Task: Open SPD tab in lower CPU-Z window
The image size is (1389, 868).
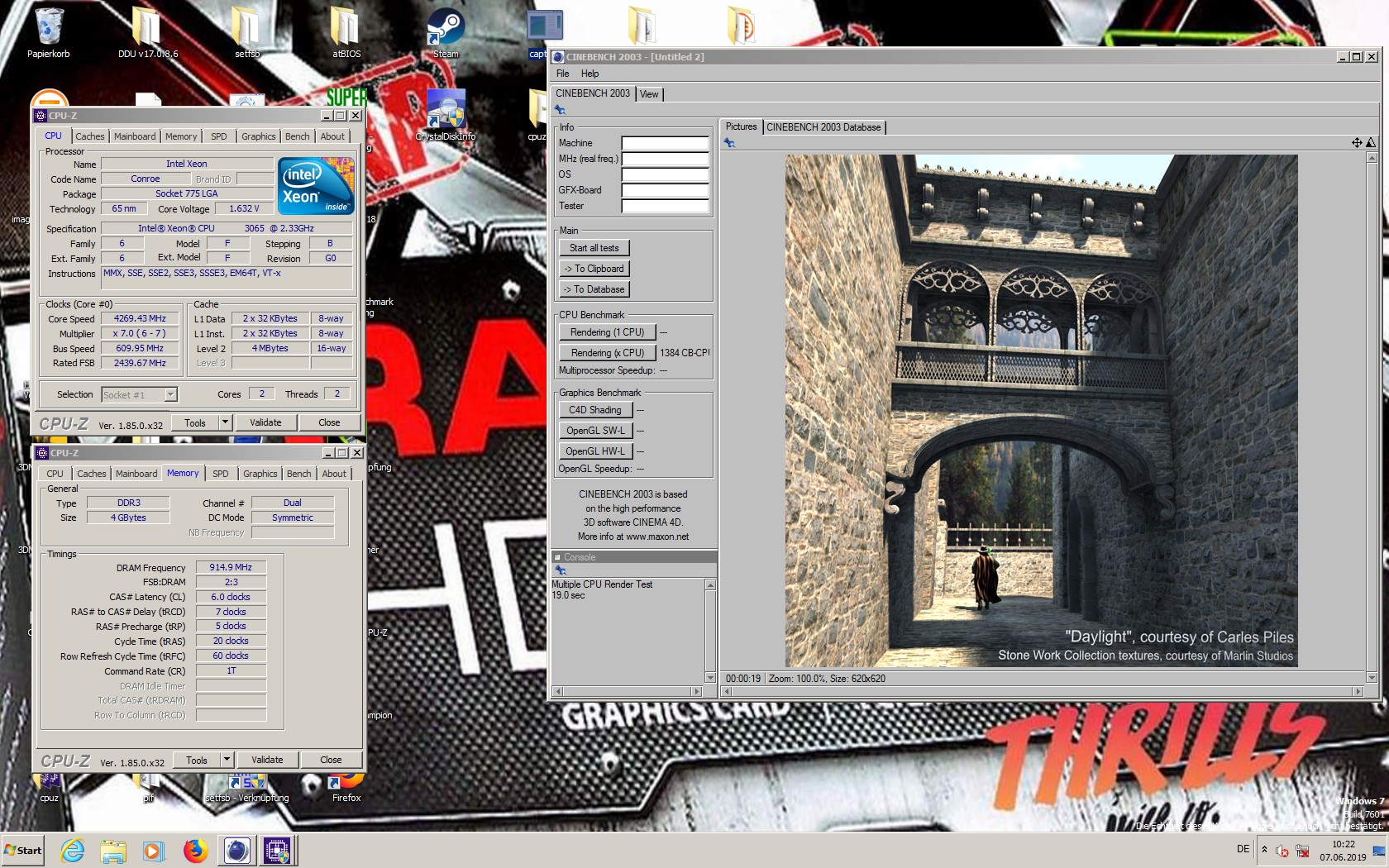Action: coord(220,474)
